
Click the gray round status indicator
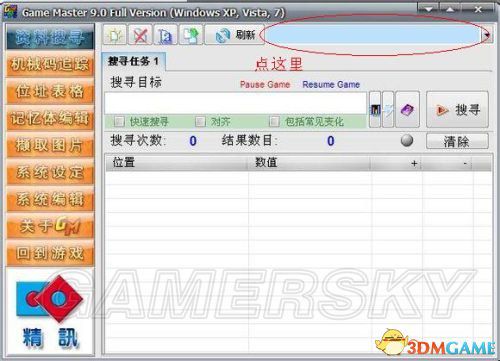point(407,140)
